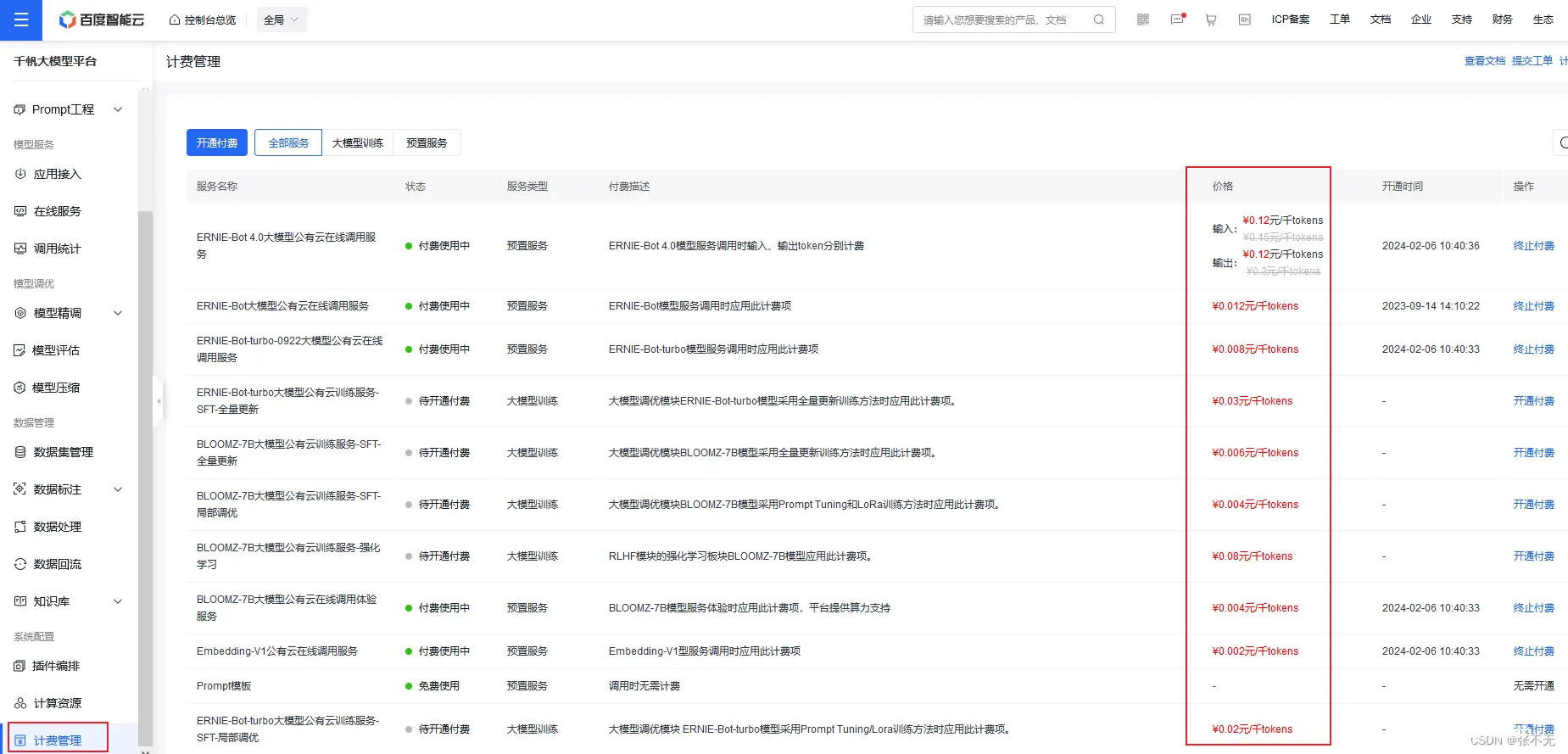Open the 支持 top menu item

tap(1462, 20)
